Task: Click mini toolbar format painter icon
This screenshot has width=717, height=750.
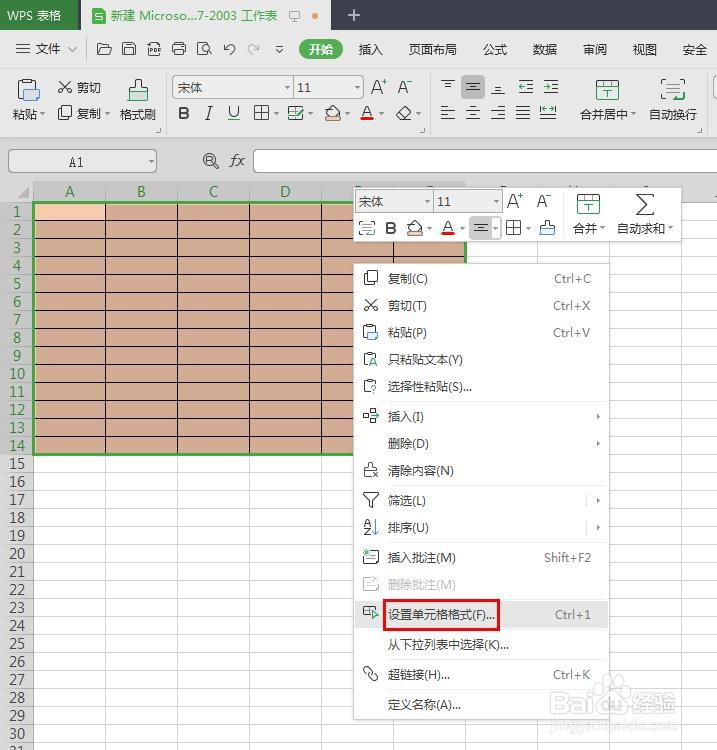Action: point(547,228)
